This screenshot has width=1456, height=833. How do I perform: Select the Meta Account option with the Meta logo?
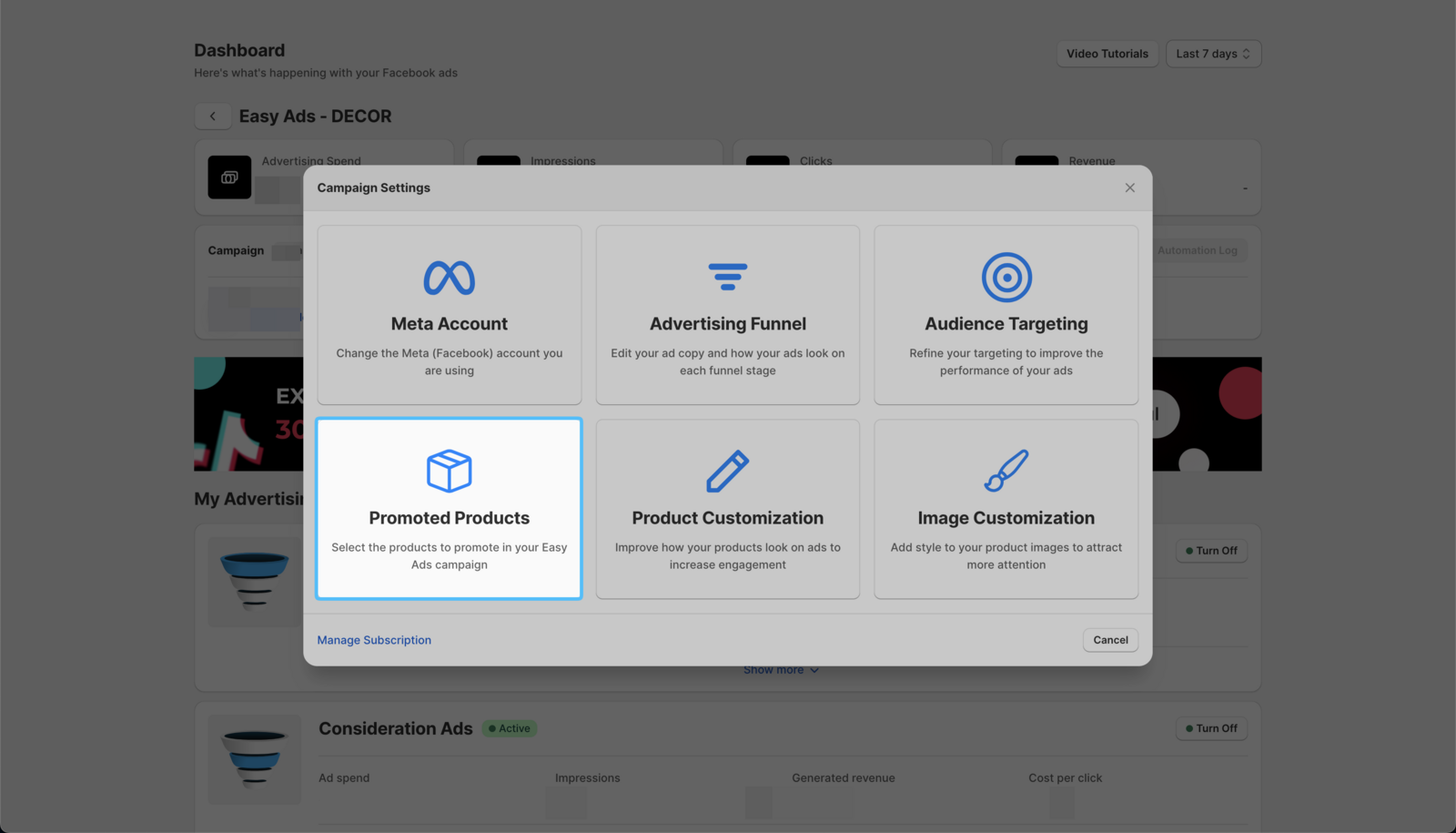click(x=449, y=278)
